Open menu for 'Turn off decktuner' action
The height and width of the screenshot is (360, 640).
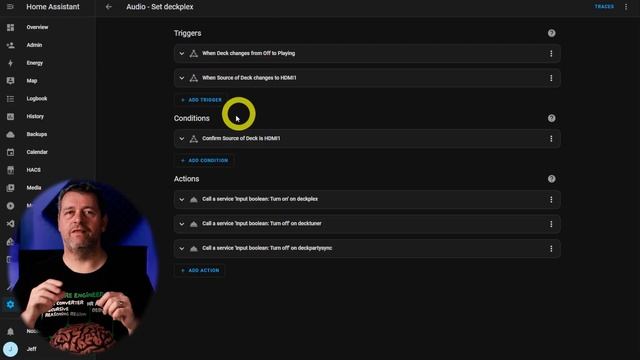551,224
